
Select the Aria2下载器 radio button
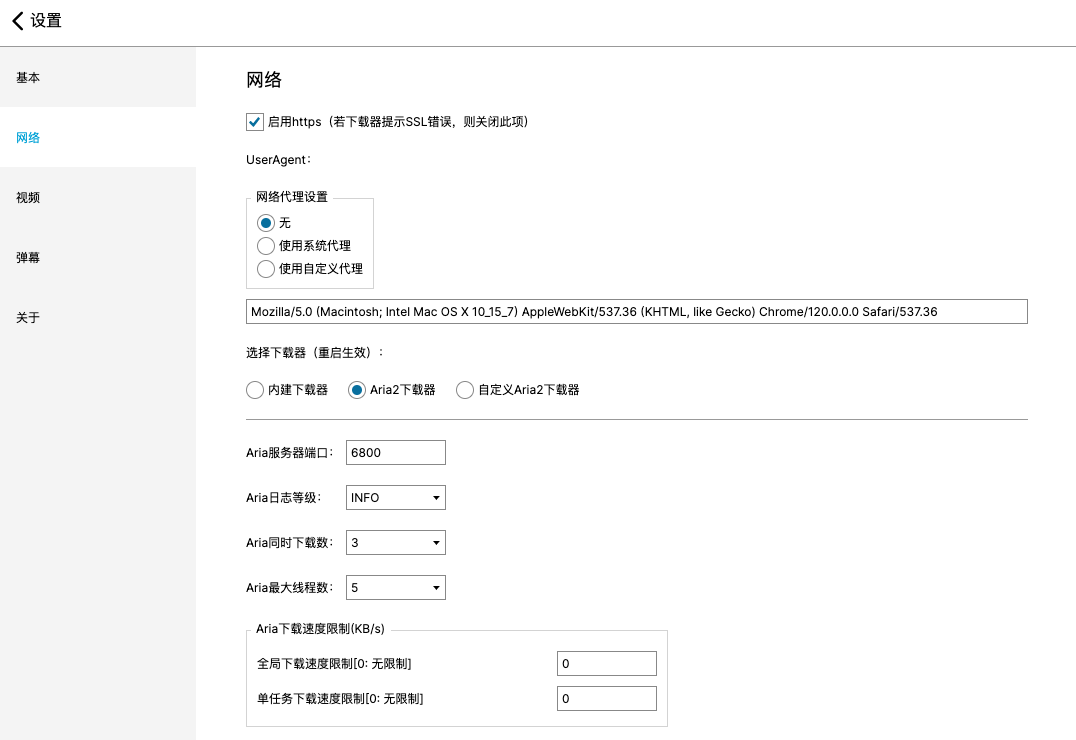tap(357, 390)
